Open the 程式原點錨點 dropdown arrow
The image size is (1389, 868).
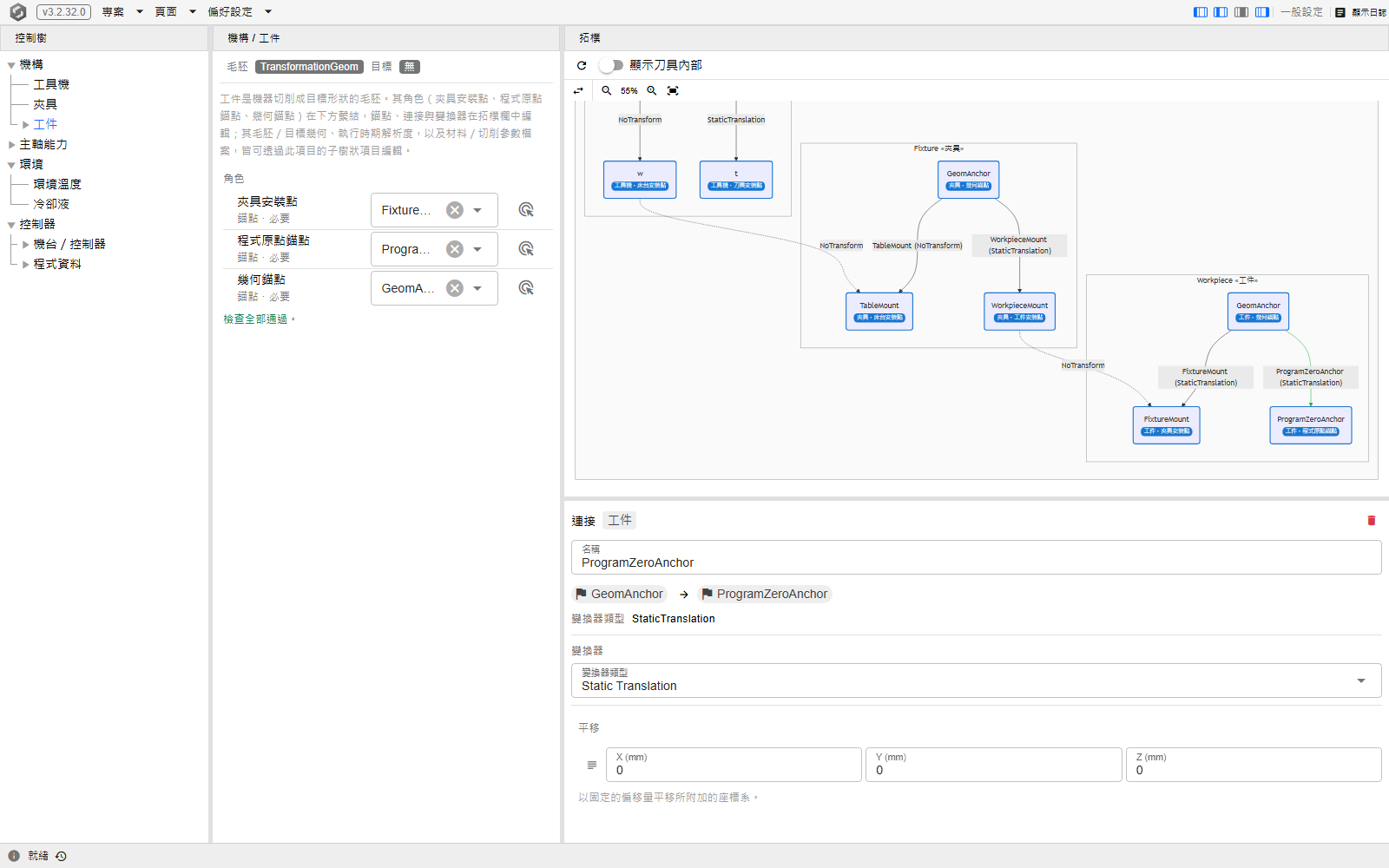(x=477, y=249)
